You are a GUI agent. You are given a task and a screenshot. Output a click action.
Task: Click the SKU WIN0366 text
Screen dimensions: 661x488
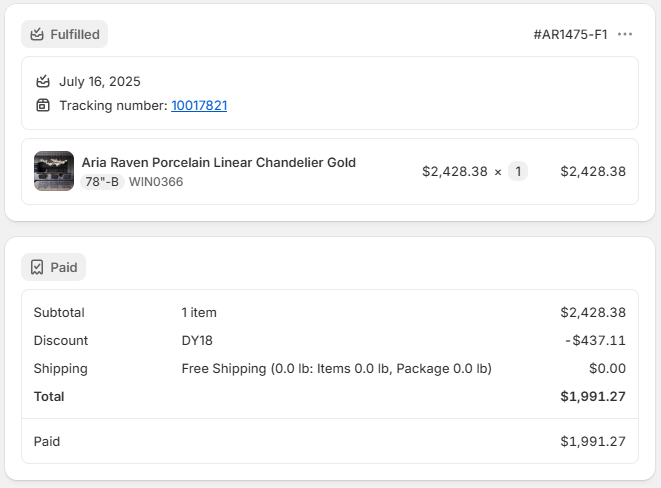(x=156, y=182)
